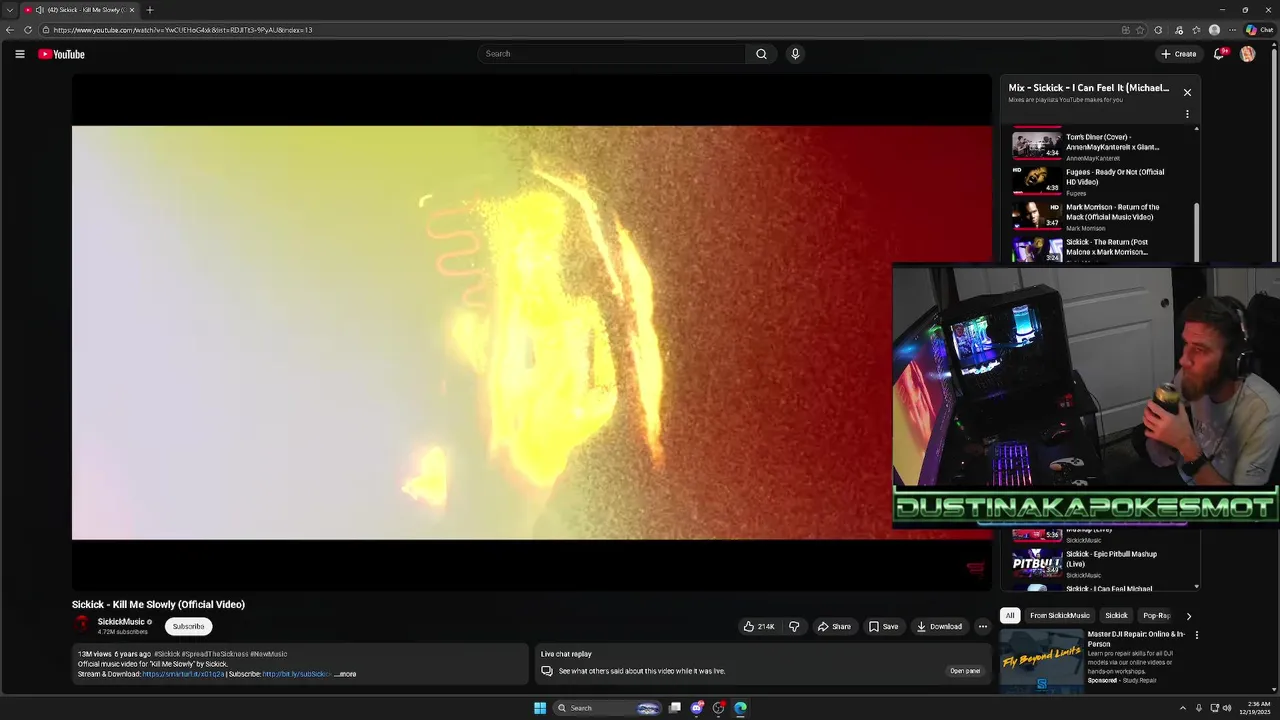Show hidden system tray icons
1280x720 pixels.
pyautogui.click(x=1182, y=708)
